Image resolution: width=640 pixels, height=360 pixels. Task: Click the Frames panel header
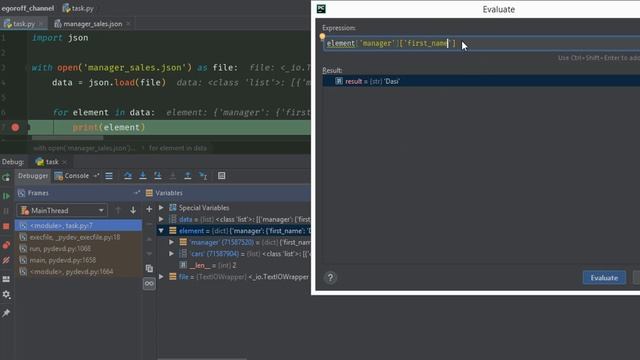point(78,193)
